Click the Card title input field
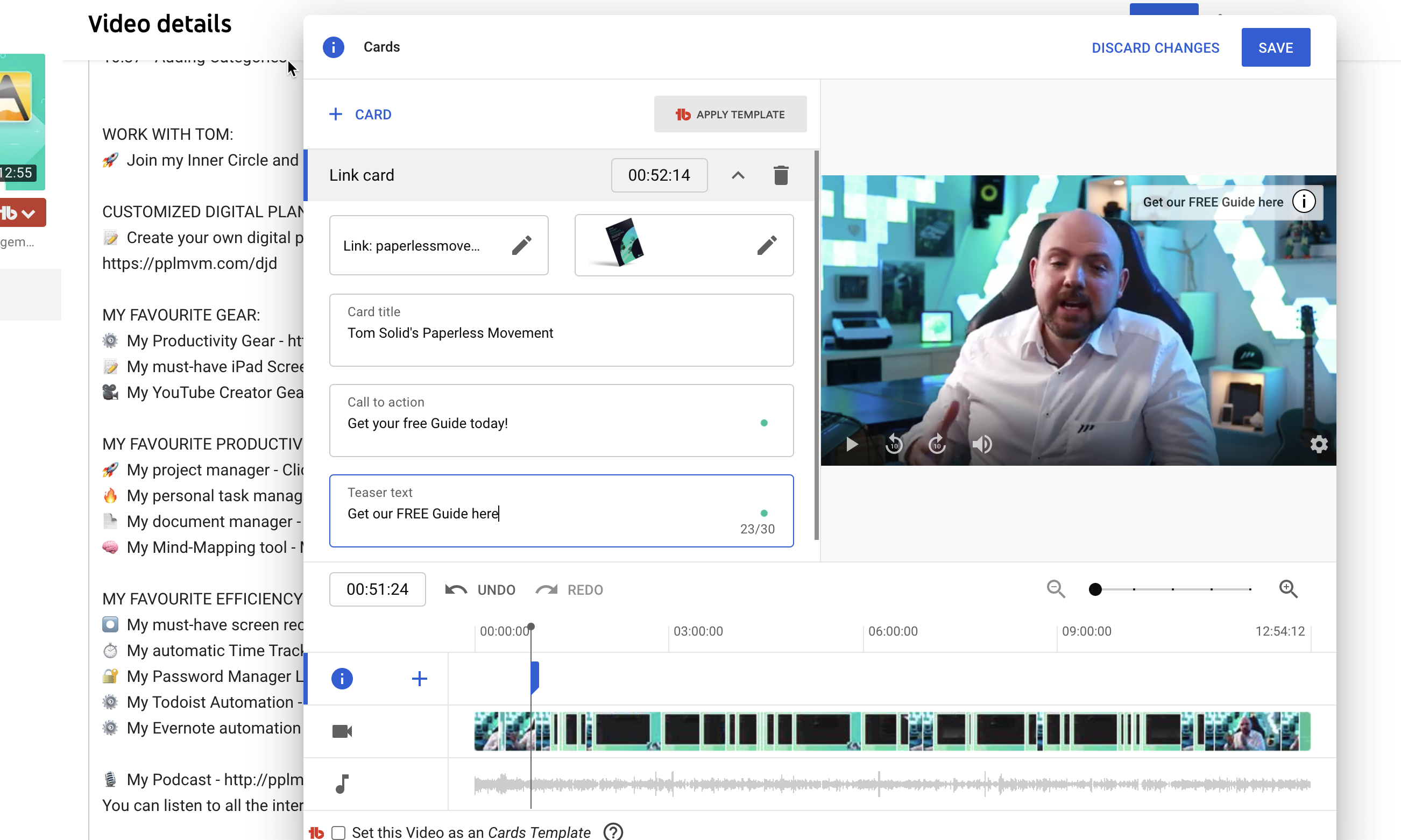Viewport: 1401px width, 840px height. (x=561, y=333)
